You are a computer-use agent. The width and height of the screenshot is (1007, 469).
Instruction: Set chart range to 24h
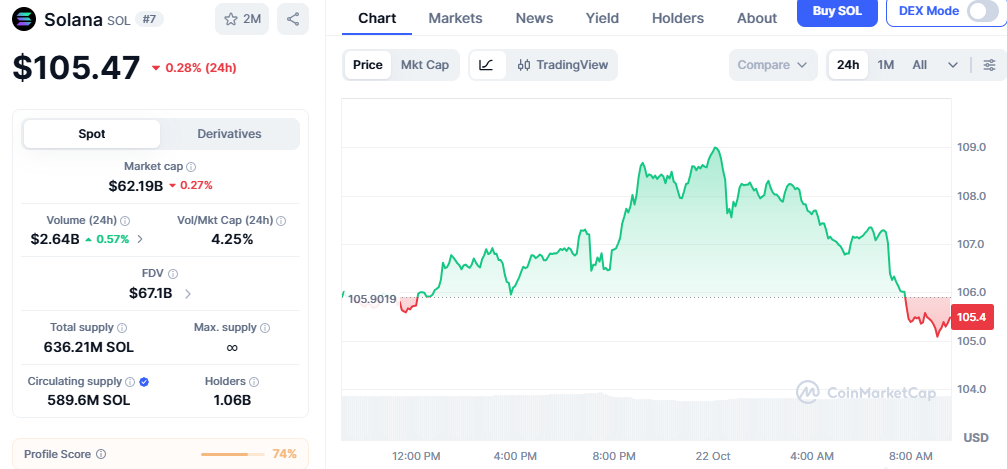click(848, 65)
